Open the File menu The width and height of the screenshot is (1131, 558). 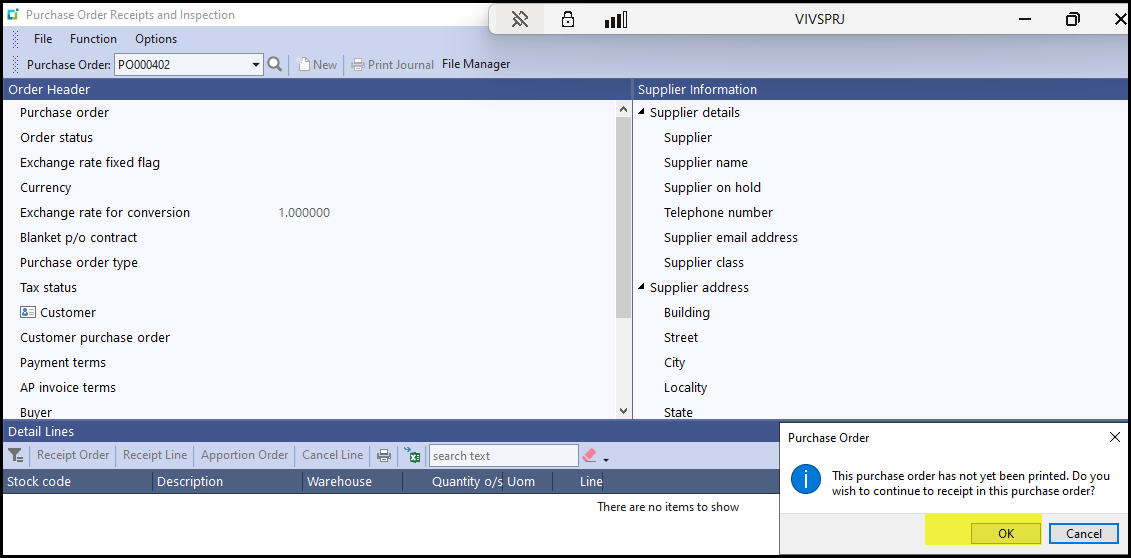tap(43, 39)
